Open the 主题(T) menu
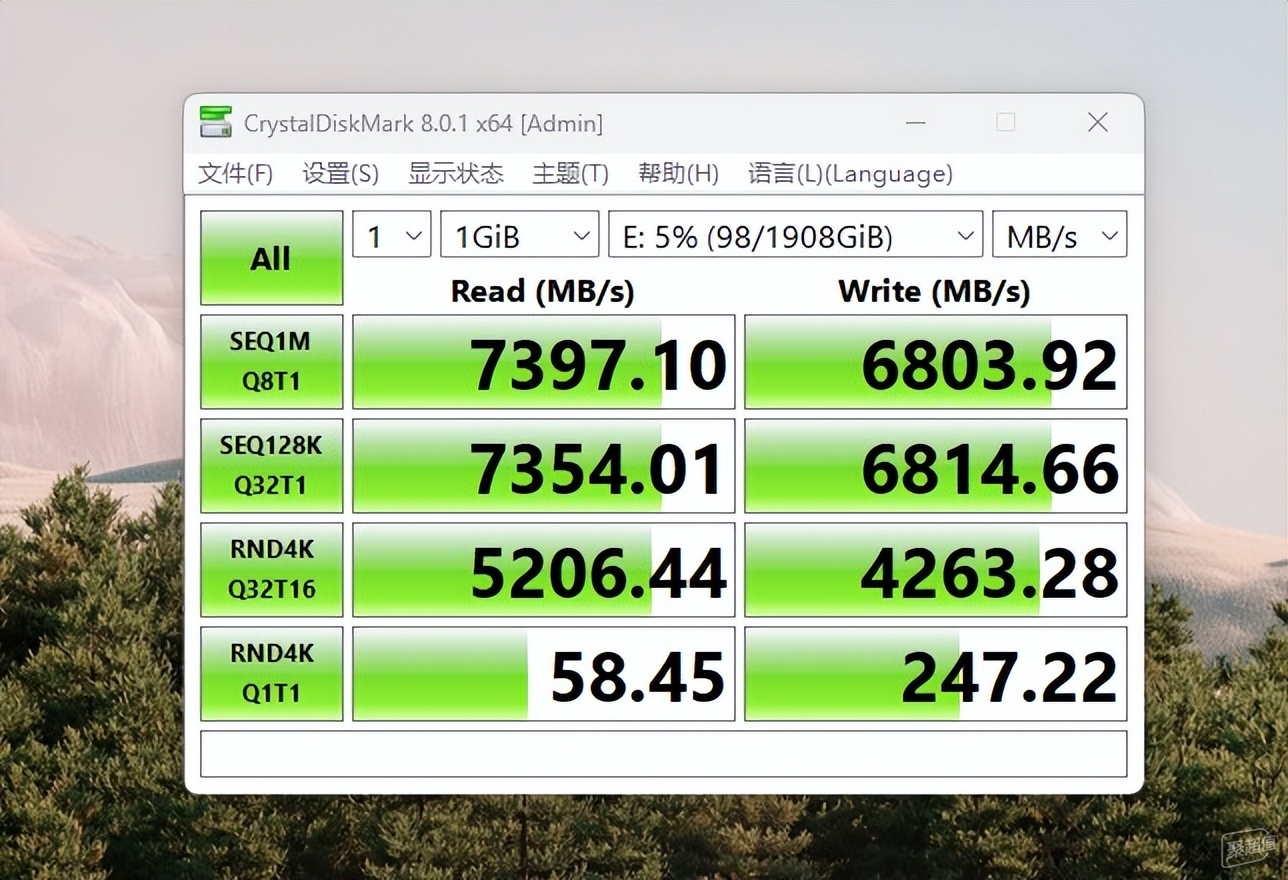The height and width of the screenshot is (880, 1288). 570,174
